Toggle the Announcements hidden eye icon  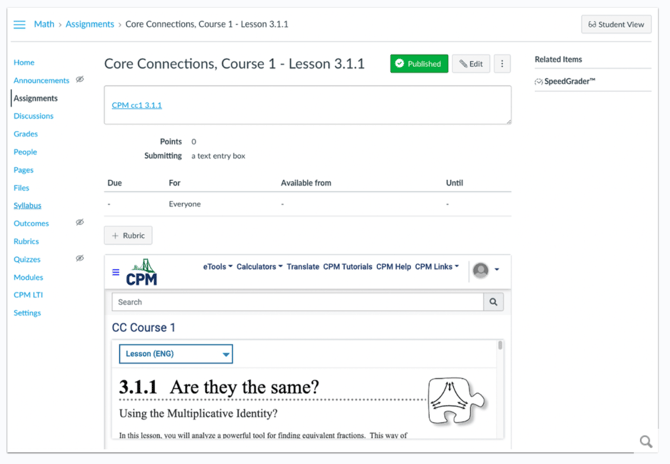tap(80, 79)
